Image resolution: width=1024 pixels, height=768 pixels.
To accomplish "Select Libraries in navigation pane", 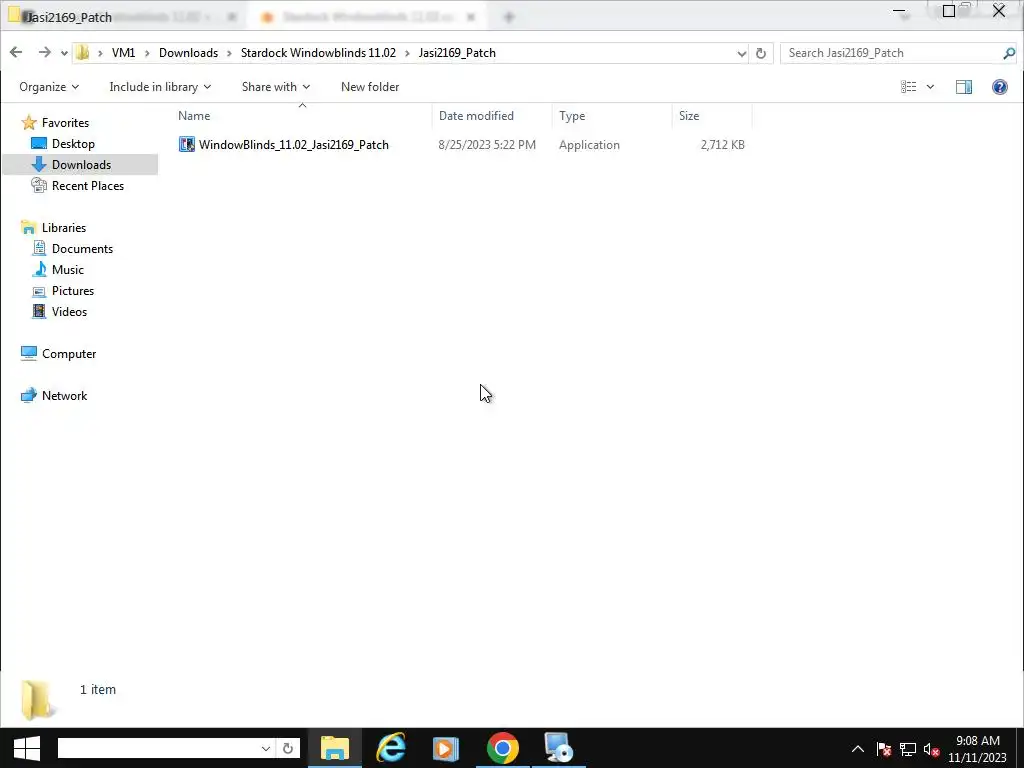I will pos(64,228).
